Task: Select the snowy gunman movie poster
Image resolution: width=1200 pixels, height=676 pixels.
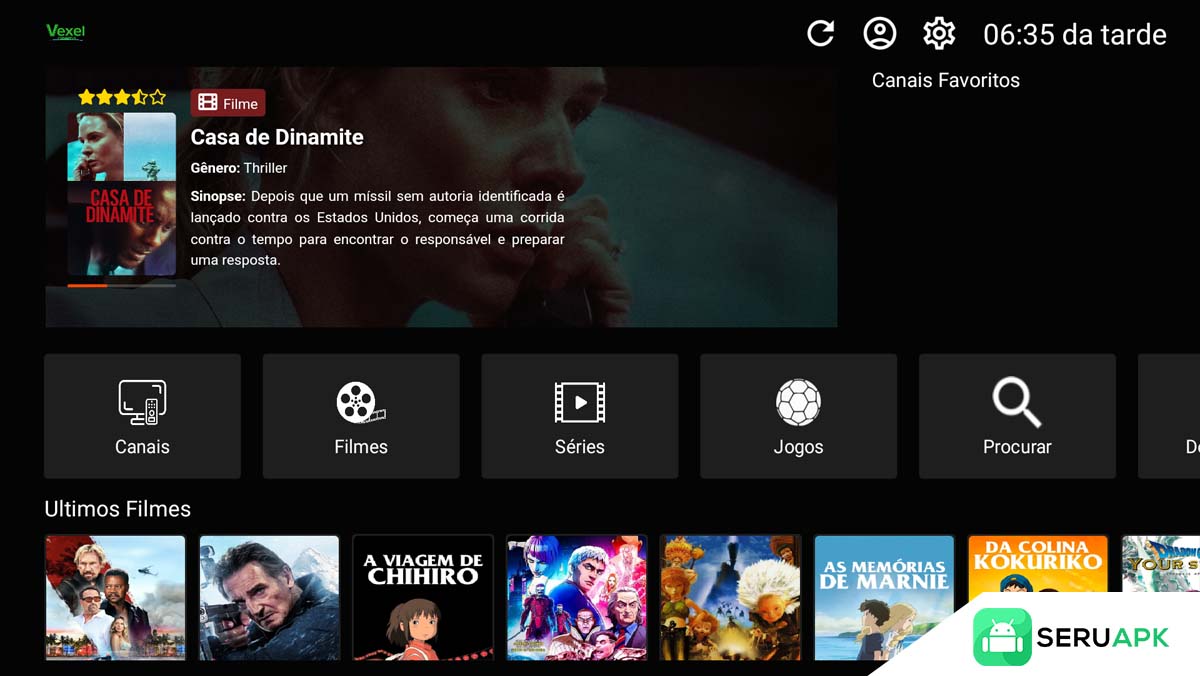Action: [x=269, y=597]
